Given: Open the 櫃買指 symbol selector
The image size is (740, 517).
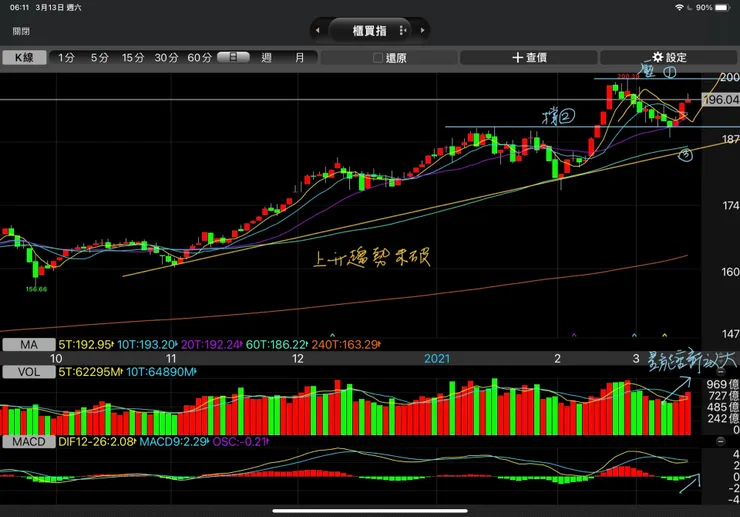Looking at the screenshot, I should tap(370, 30).
